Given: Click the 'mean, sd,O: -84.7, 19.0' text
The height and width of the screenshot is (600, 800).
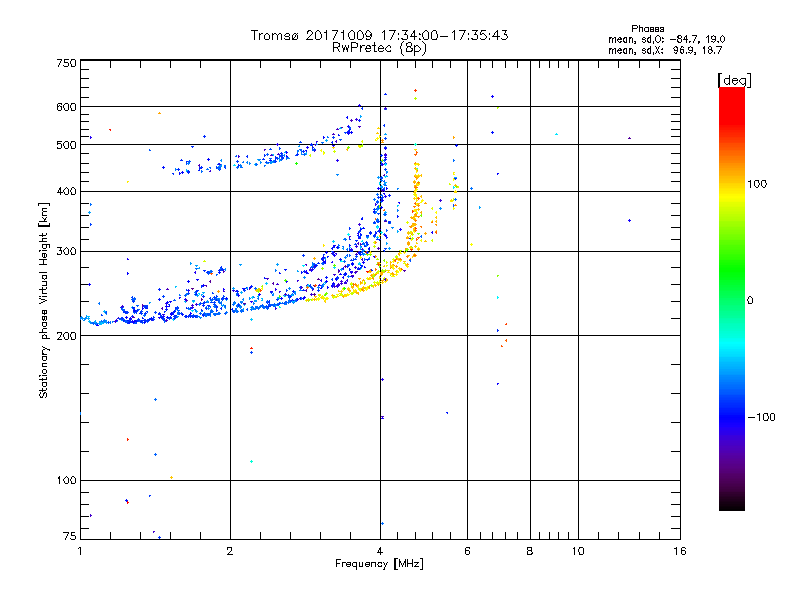Looking at the screenshot, I should tap(666, 39).
